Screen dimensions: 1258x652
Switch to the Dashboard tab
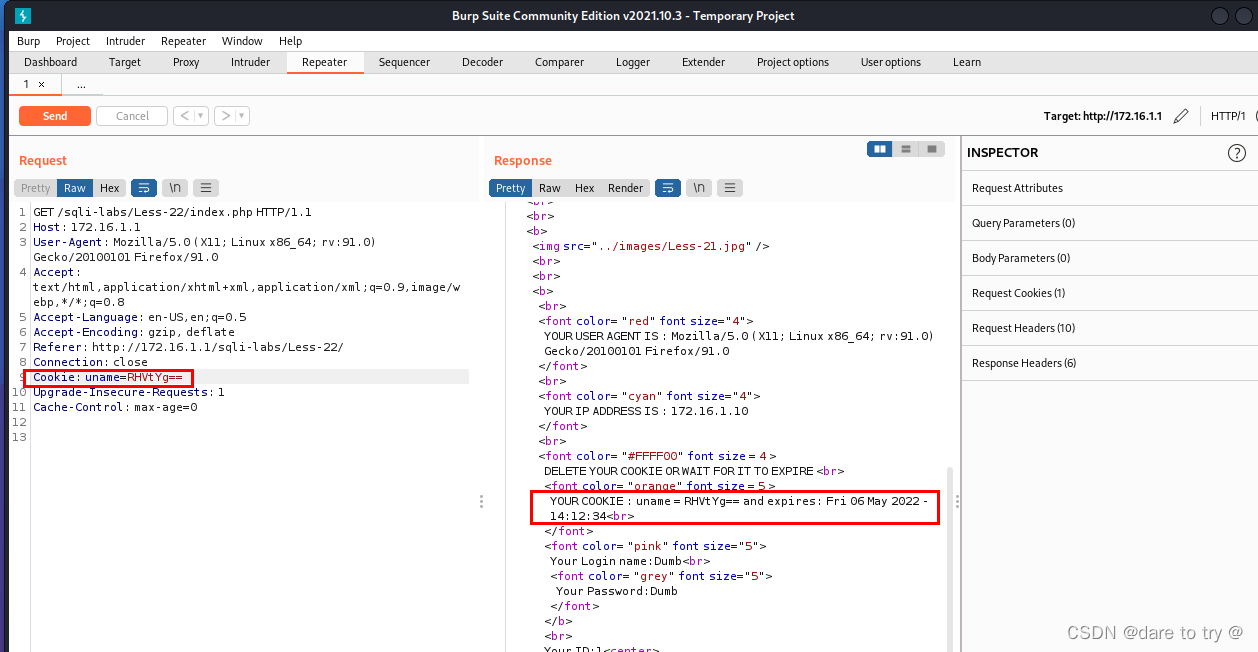[x=51, y=62]
